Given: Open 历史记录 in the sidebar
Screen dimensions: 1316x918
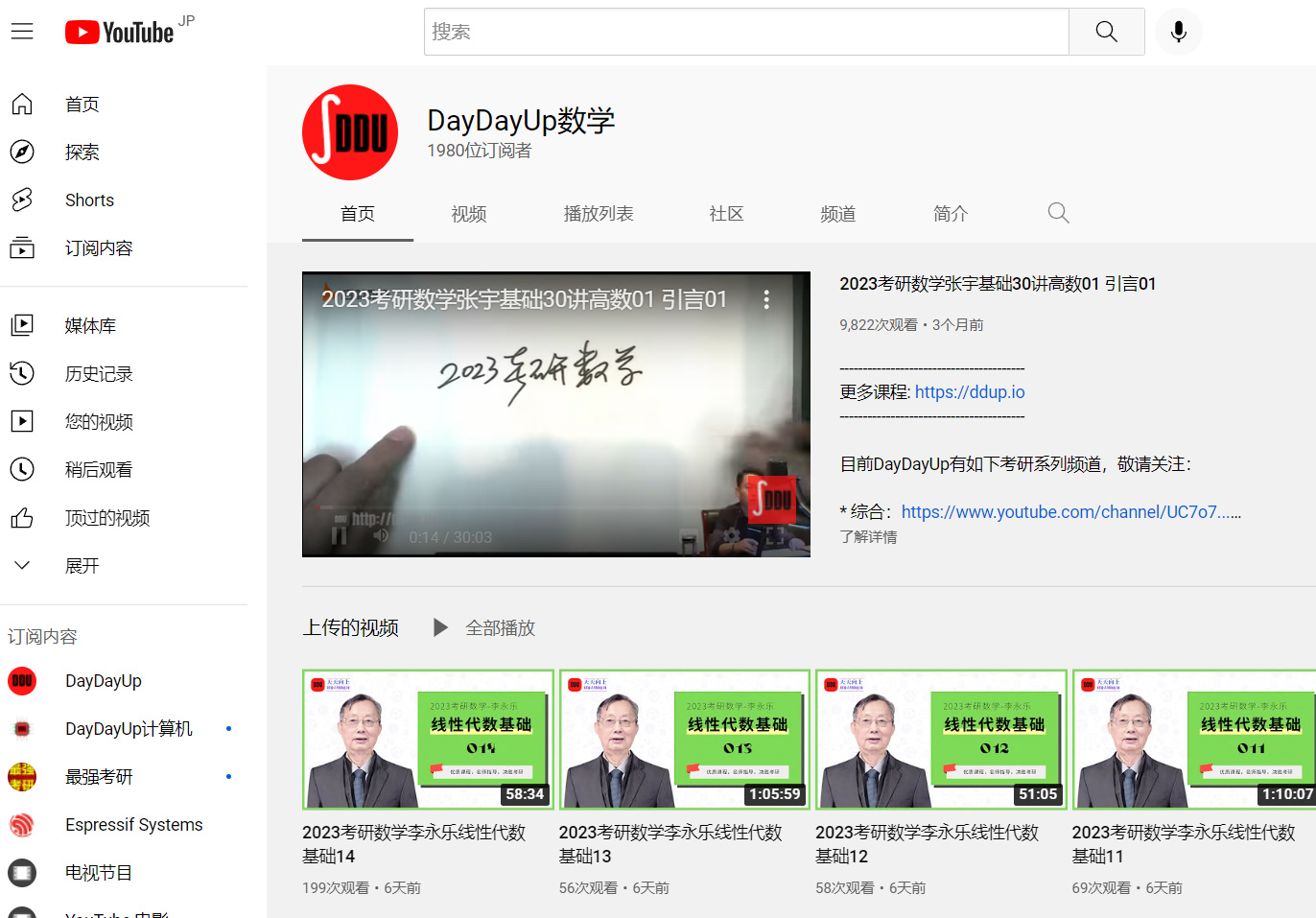Looking at the screenshot, I should point(98,374).
